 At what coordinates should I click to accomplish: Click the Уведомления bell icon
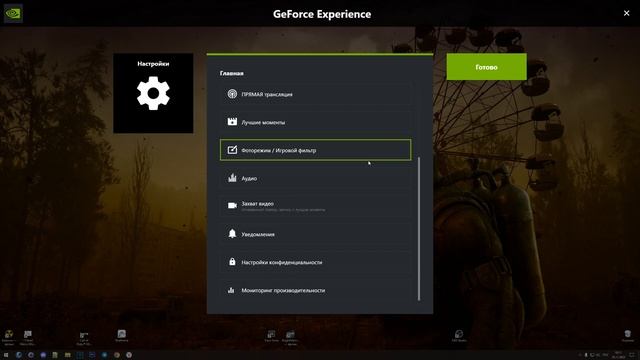point(232,233)
